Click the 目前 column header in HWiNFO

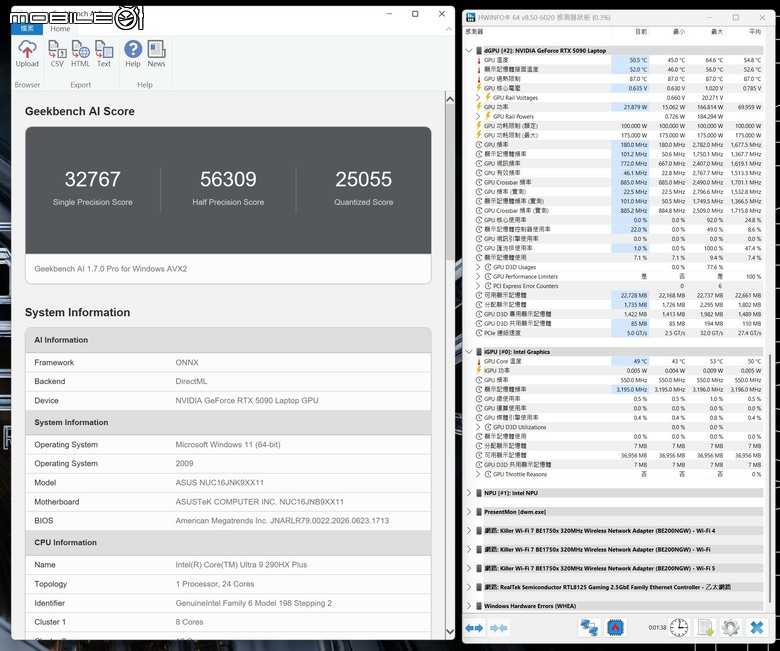coord(641,31)
